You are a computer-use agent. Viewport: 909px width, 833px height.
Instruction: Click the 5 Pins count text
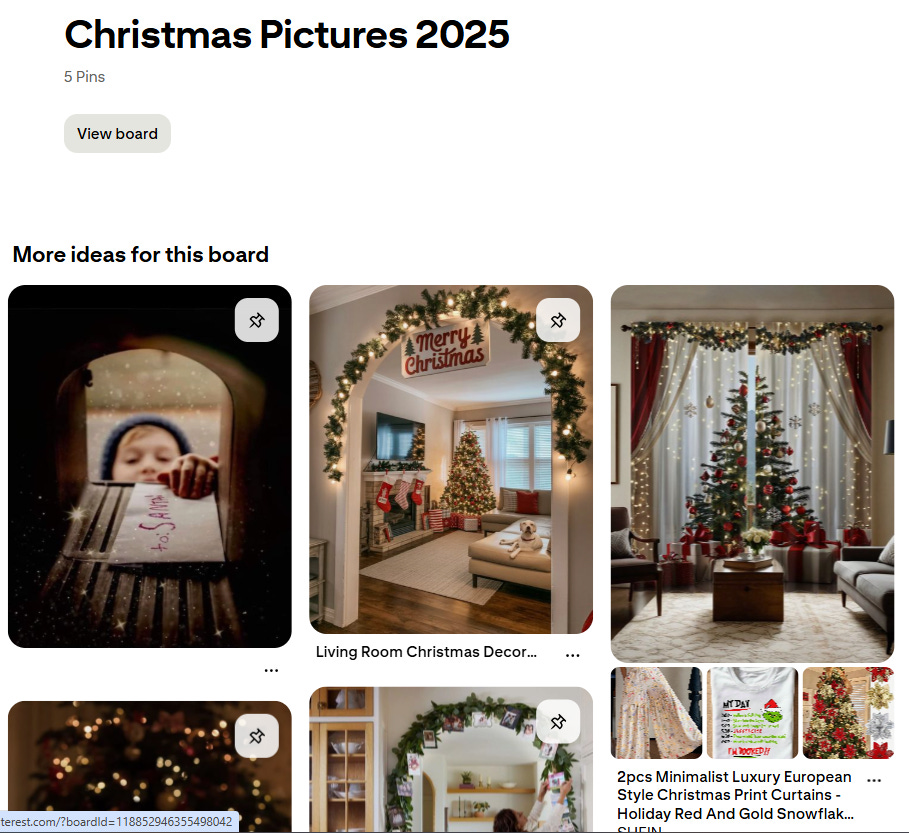(85, 77)
